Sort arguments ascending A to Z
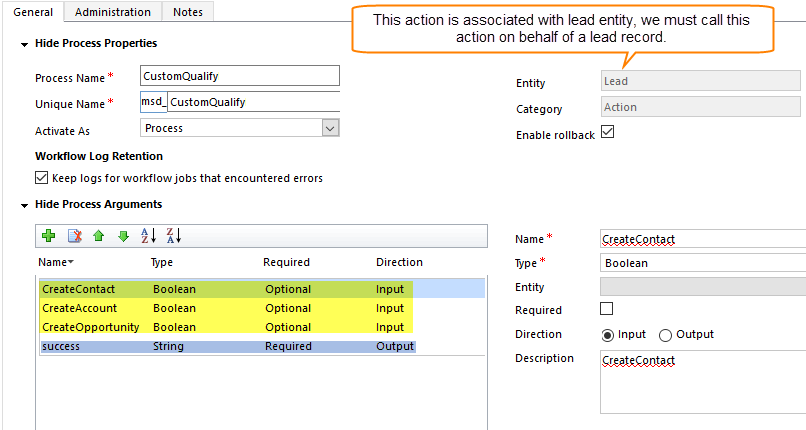The height and width of the screenshot is (430, 806). (148, 236)
